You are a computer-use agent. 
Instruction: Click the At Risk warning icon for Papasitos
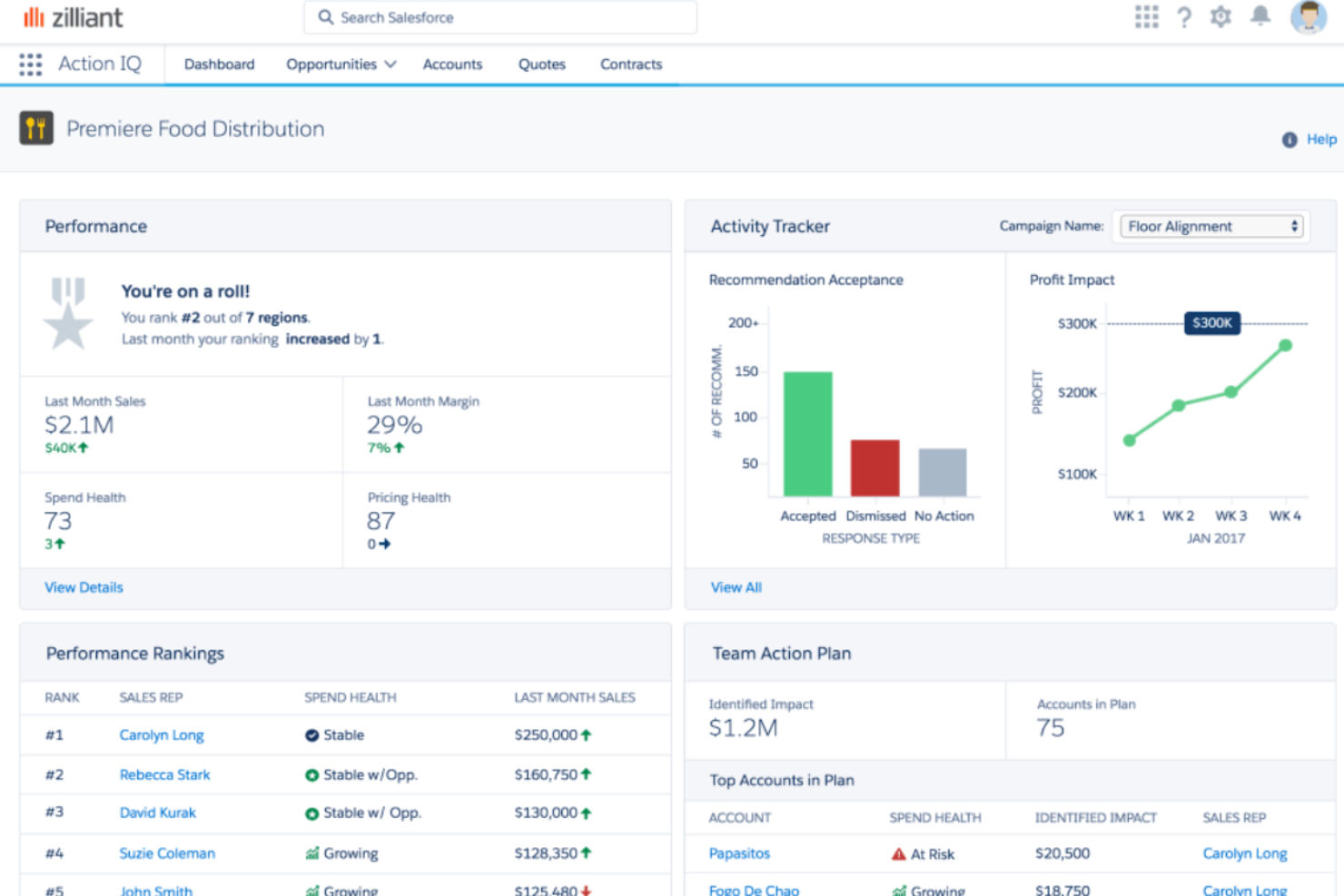[x=897, y=853]
